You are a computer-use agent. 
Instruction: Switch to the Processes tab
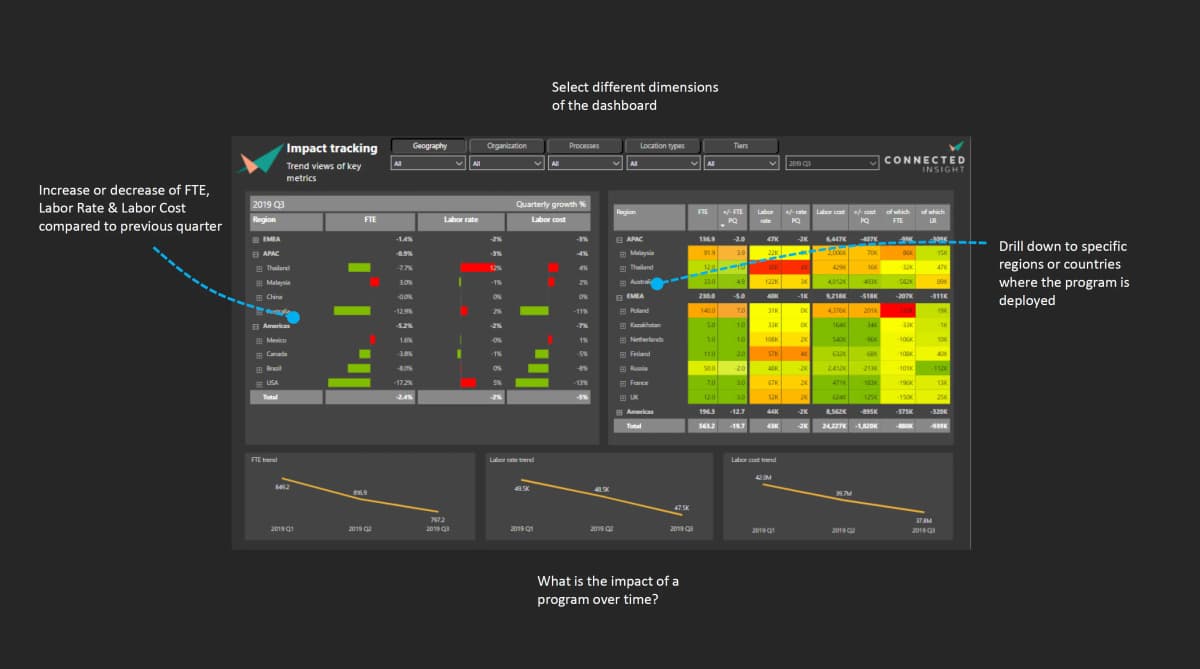point(584,146)
